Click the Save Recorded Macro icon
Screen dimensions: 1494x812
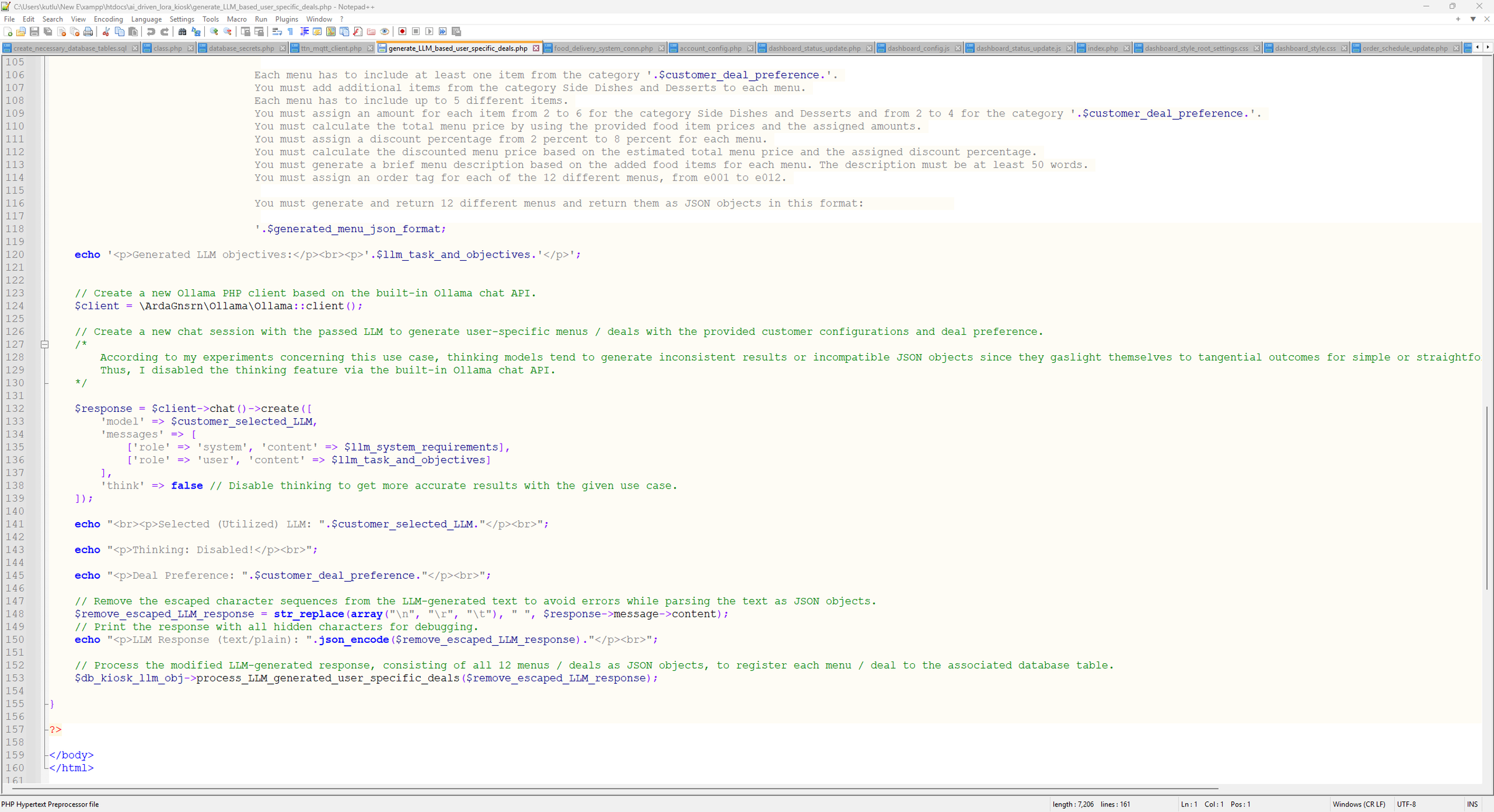pyautogui.click(x=456, y=32)
